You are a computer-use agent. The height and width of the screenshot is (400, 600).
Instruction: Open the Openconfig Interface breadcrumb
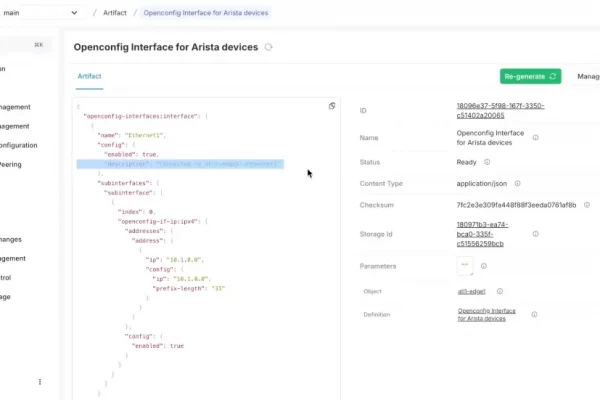(x=205, y=13)
